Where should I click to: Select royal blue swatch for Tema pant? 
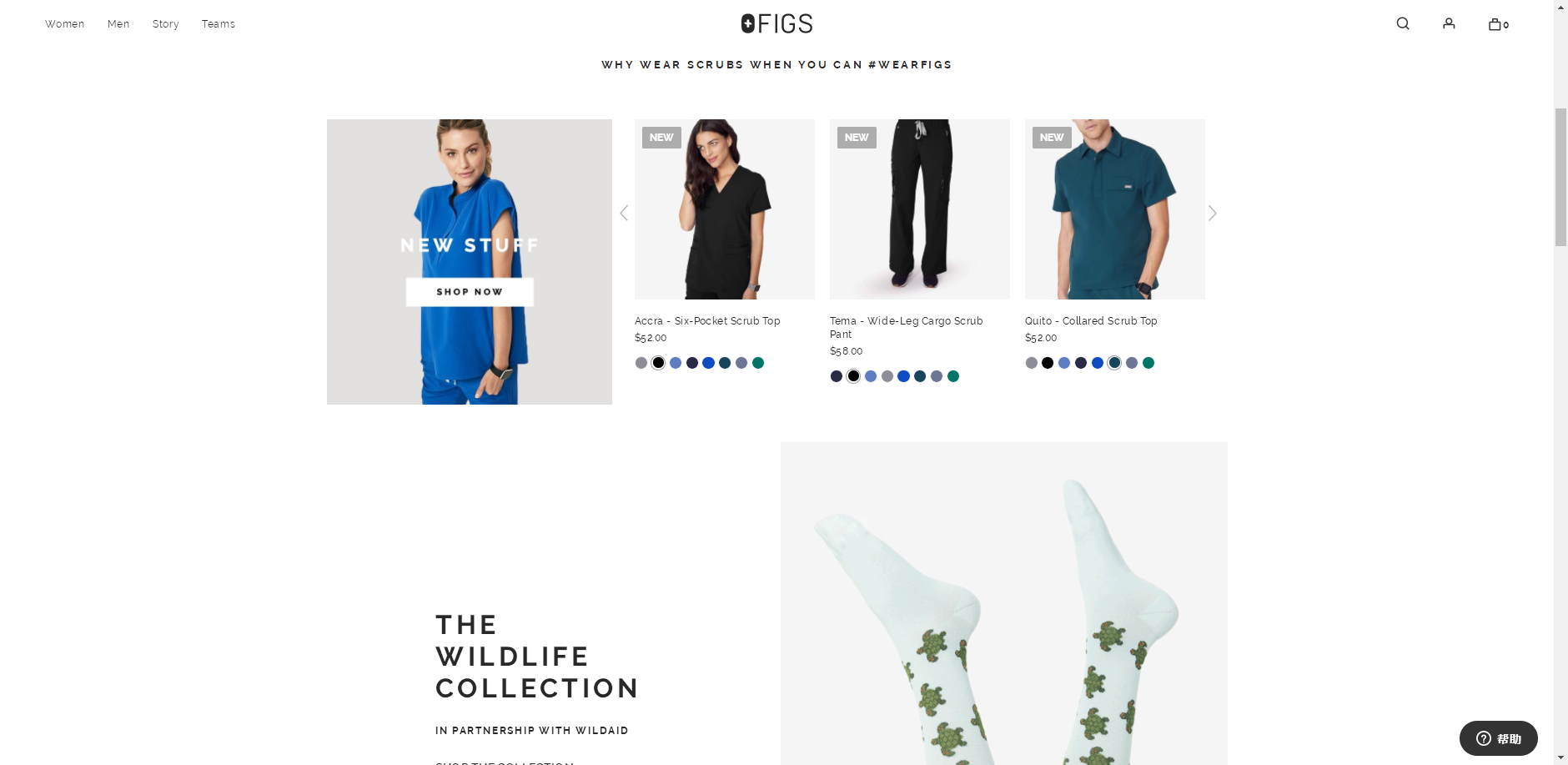pos(903,376)
